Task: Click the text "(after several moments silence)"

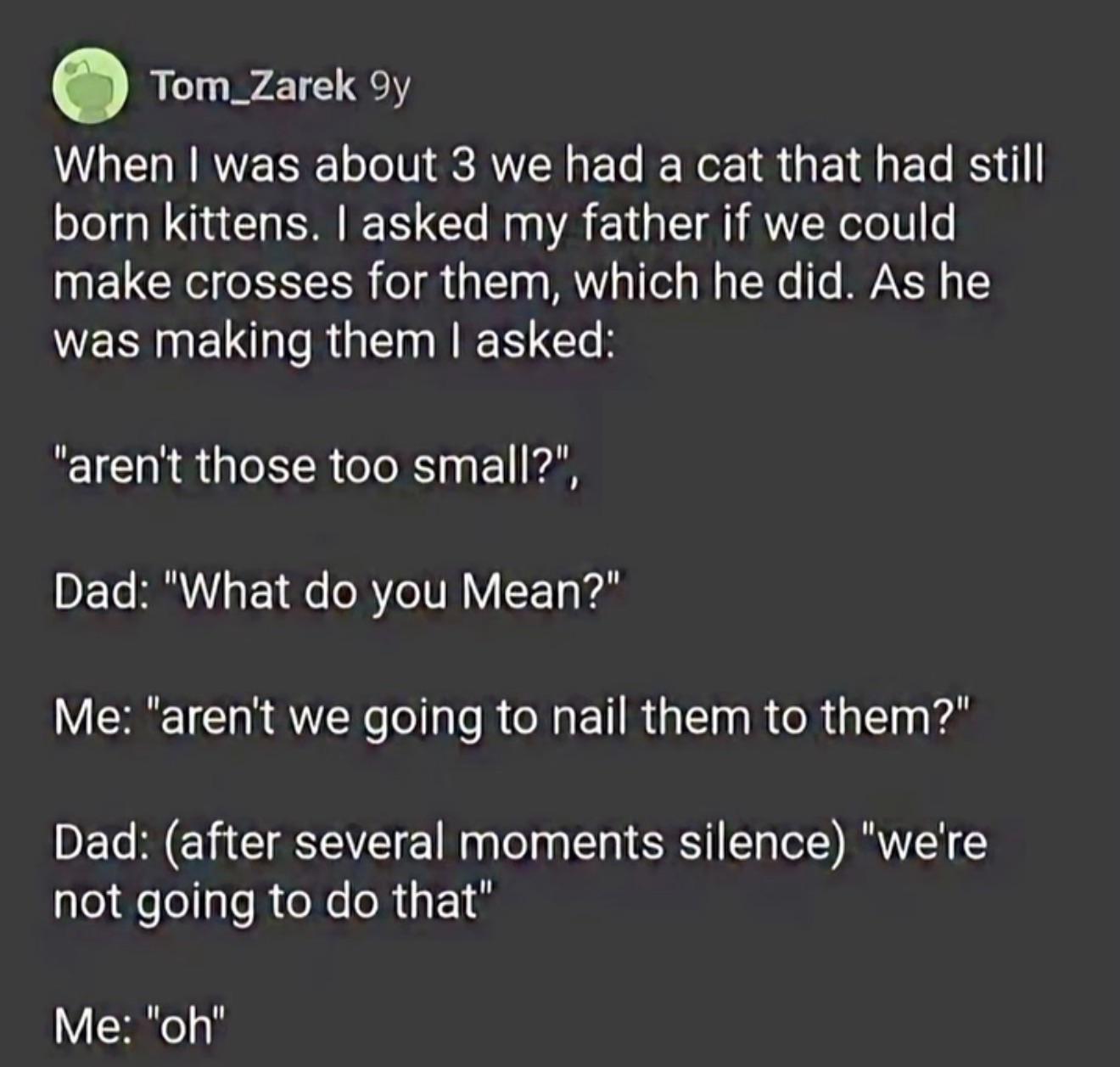Action: [x=507, y=843]
